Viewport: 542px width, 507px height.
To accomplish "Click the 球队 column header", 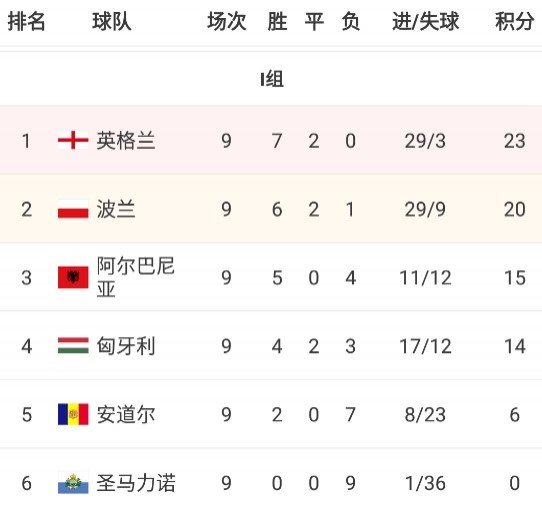I will coord(112,21).
